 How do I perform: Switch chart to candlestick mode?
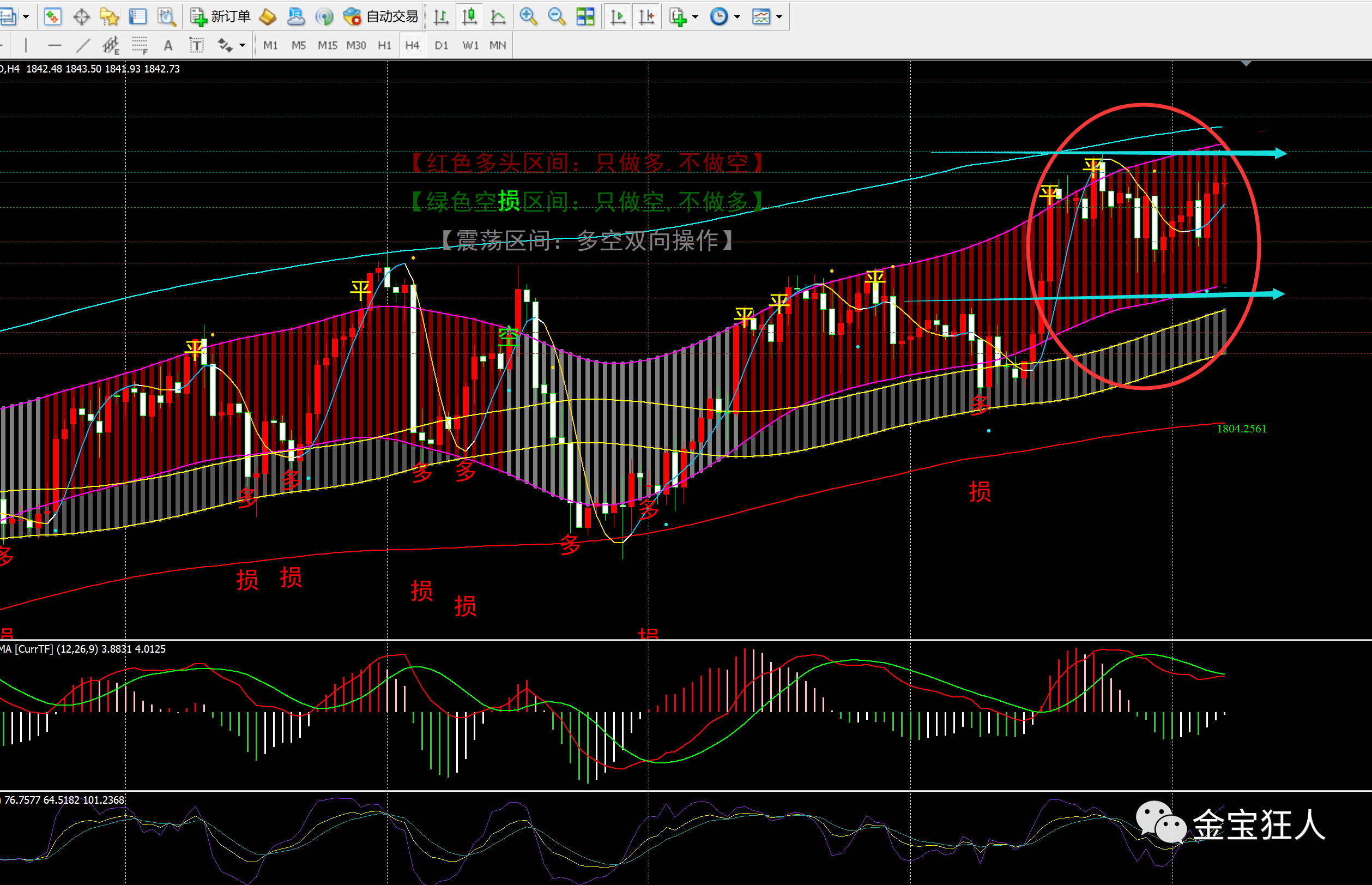[x=470, y=17]
